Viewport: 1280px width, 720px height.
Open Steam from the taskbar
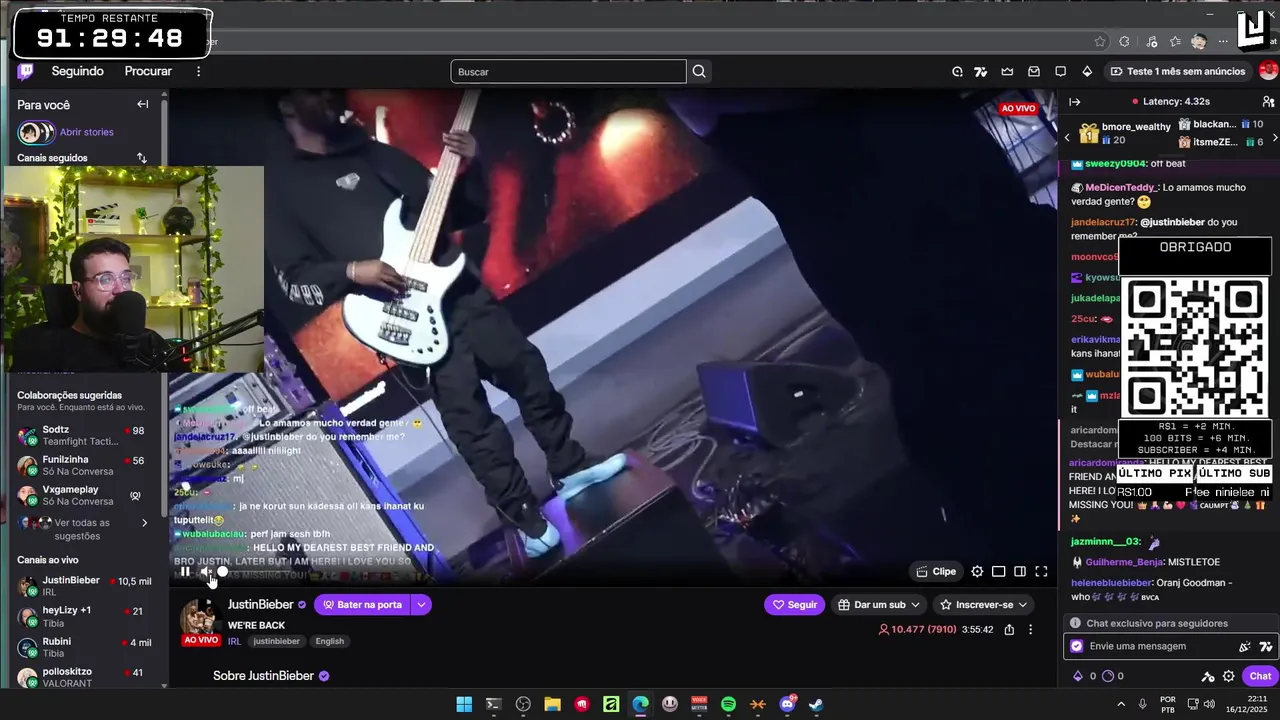tap(816, 704)
